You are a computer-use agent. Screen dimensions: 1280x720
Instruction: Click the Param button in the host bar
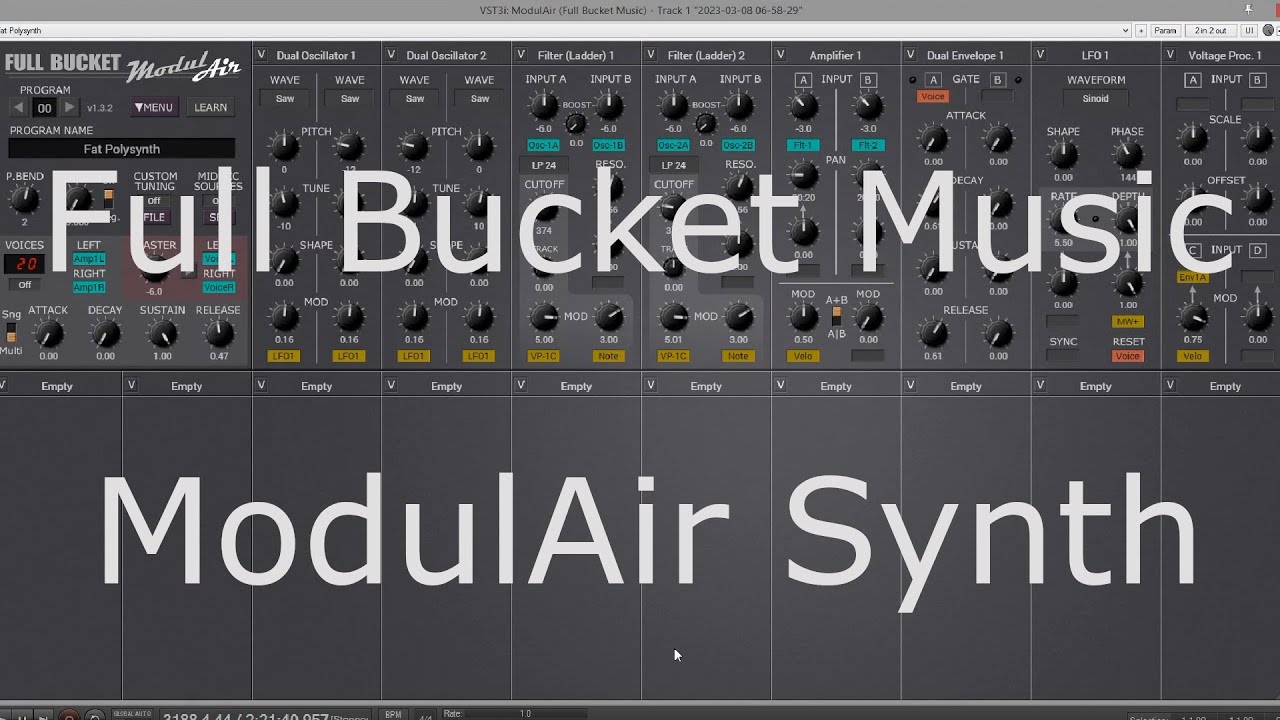[x=1166, y=31]
